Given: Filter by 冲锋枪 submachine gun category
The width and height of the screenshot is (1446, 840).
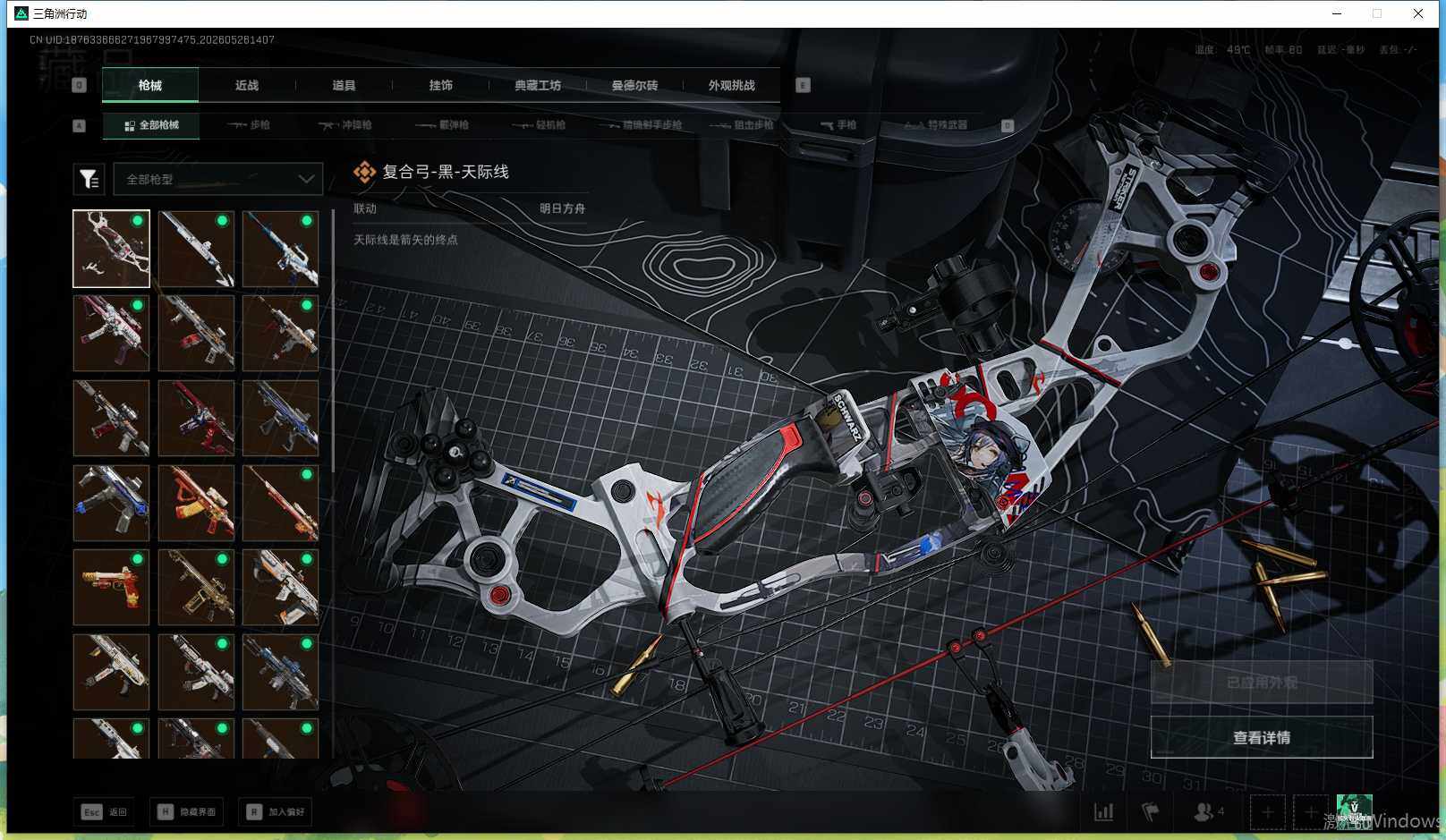Looking at the screenshot, I should (x=345, y=125).
